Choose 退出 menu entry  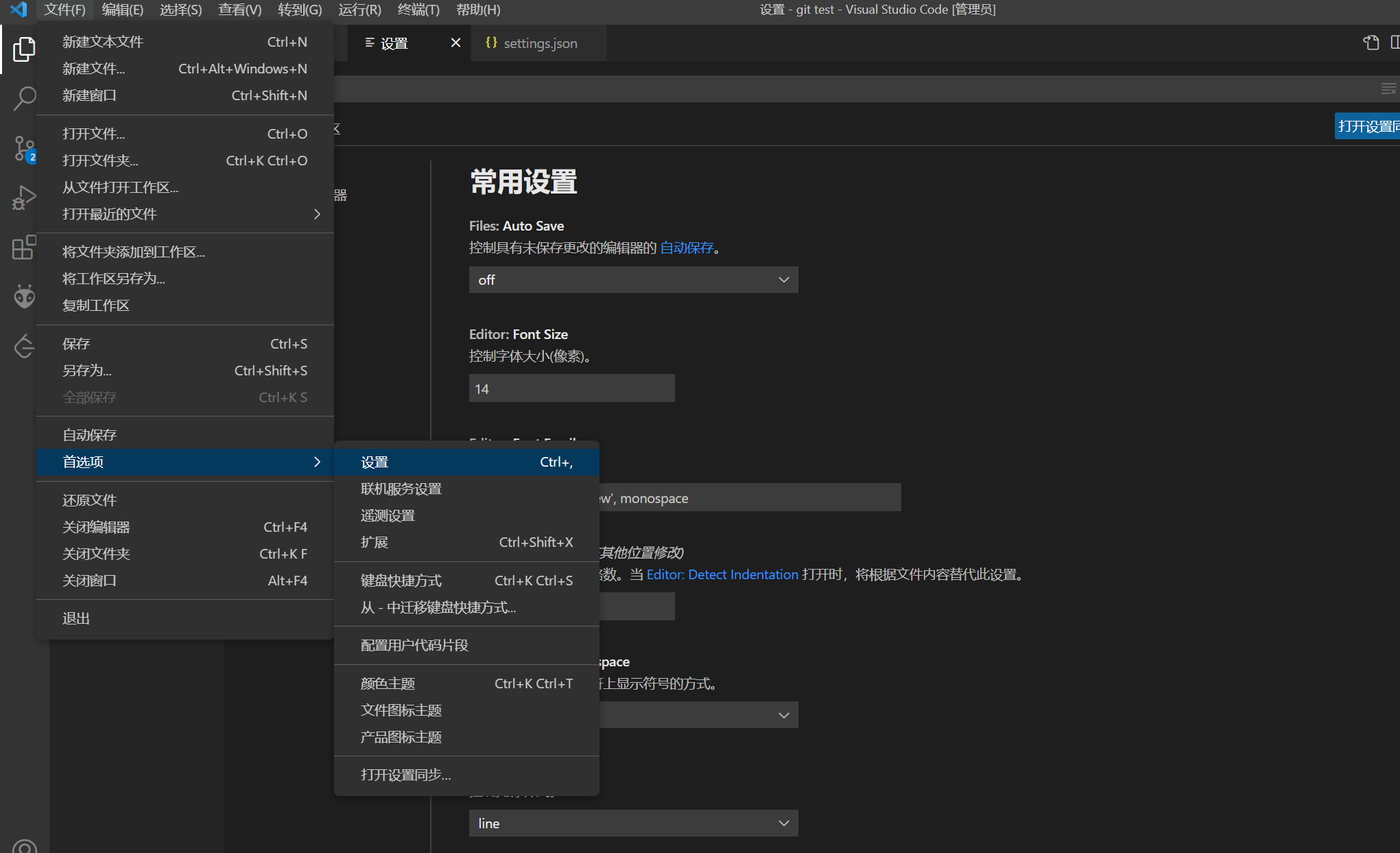185,618
